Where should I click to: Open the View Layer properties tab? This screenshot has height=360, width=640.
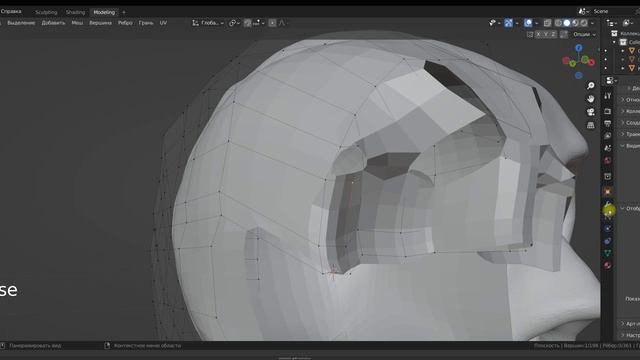pos(608,136)
